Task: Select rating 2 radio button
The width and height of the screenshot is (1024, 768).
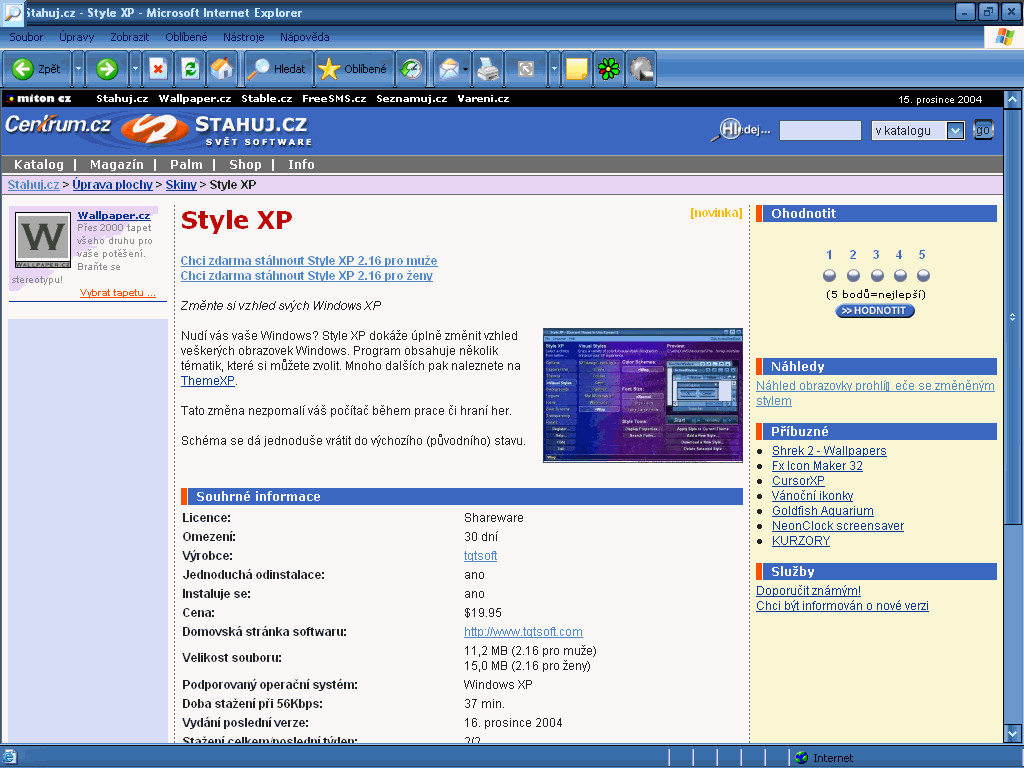Action: (x=853, y=275)
